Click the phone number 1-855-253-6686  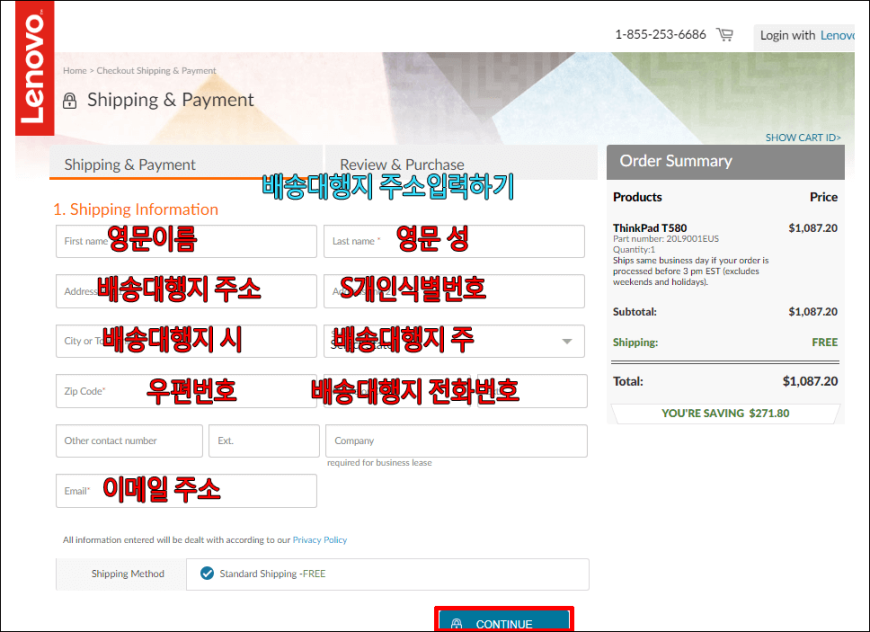click(x=660, y=35)
